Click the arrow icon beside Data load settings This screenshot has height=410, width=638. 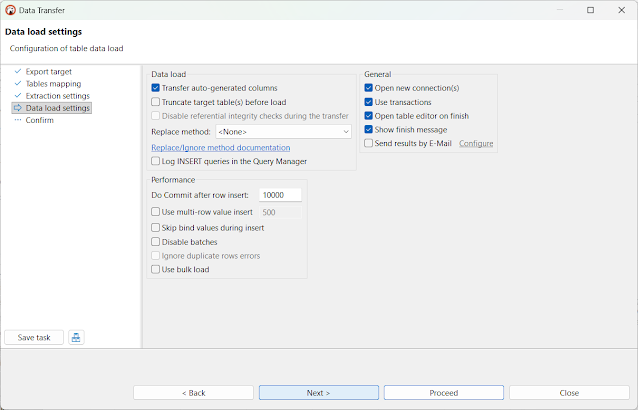click(x=18, y=108)
